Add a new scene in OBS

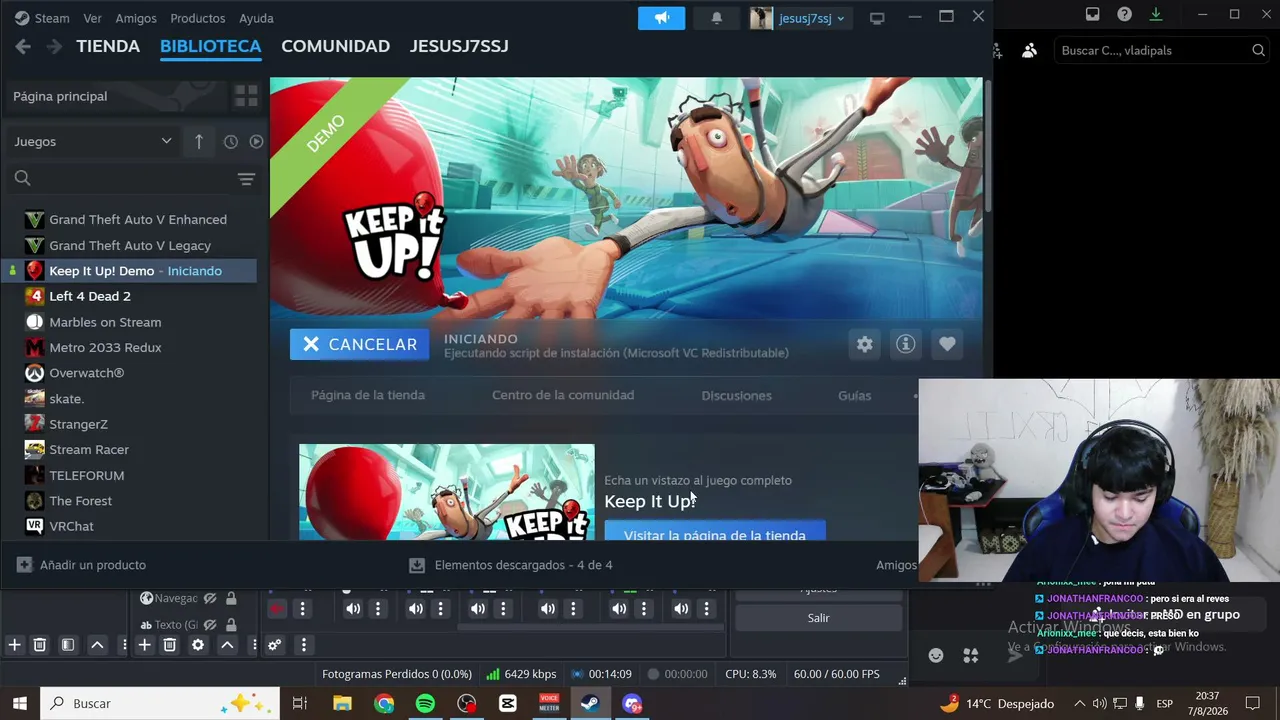pyautogui.click(x=14, y=645)
